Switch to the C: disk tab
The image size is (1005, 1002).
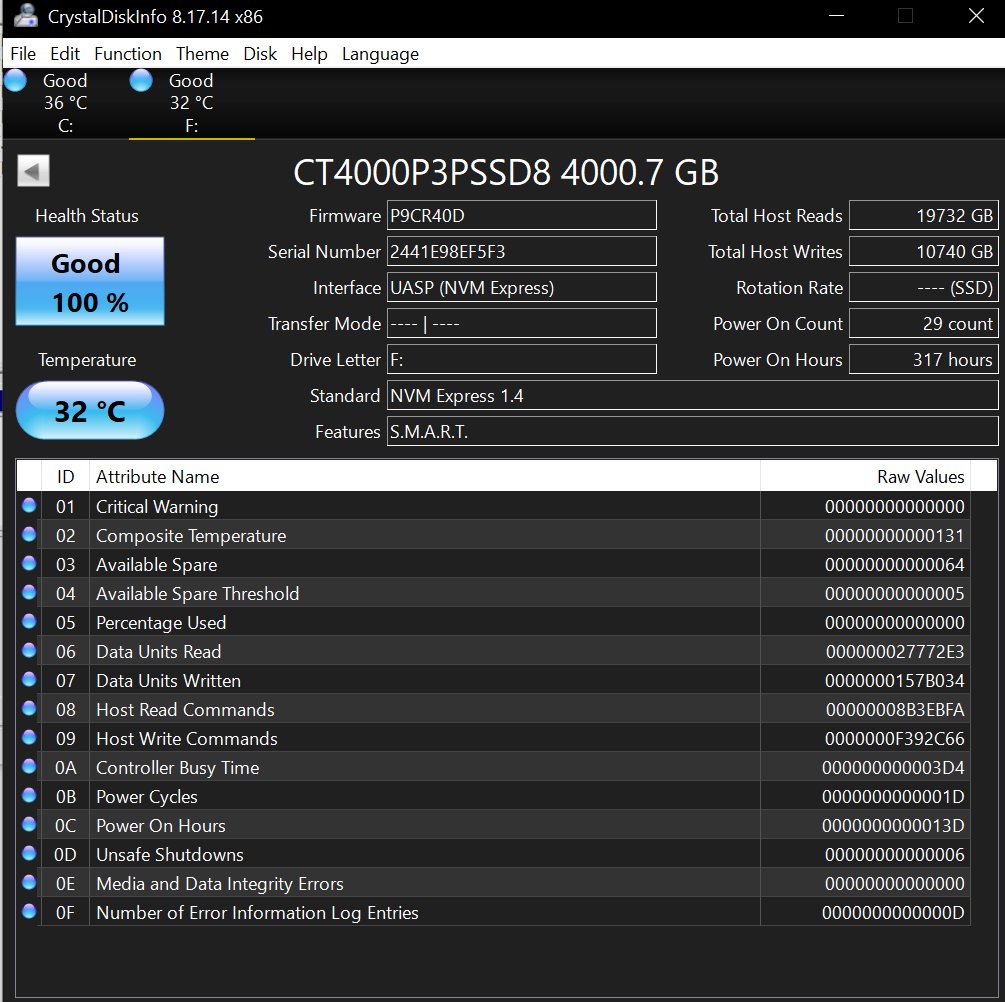coord(65,103)
